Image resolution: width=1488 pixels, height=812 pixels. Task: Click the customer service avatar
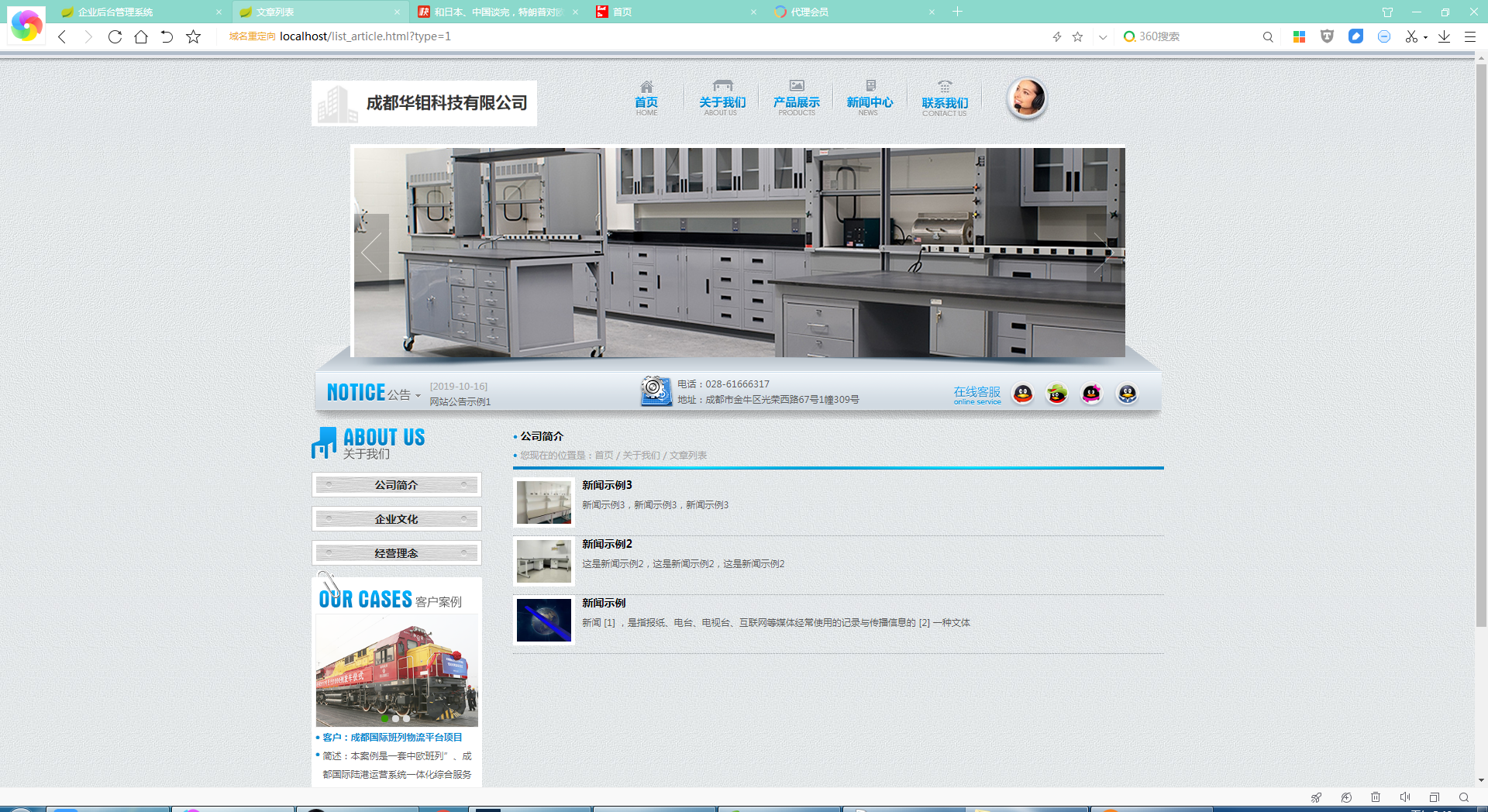[1027, 98]
